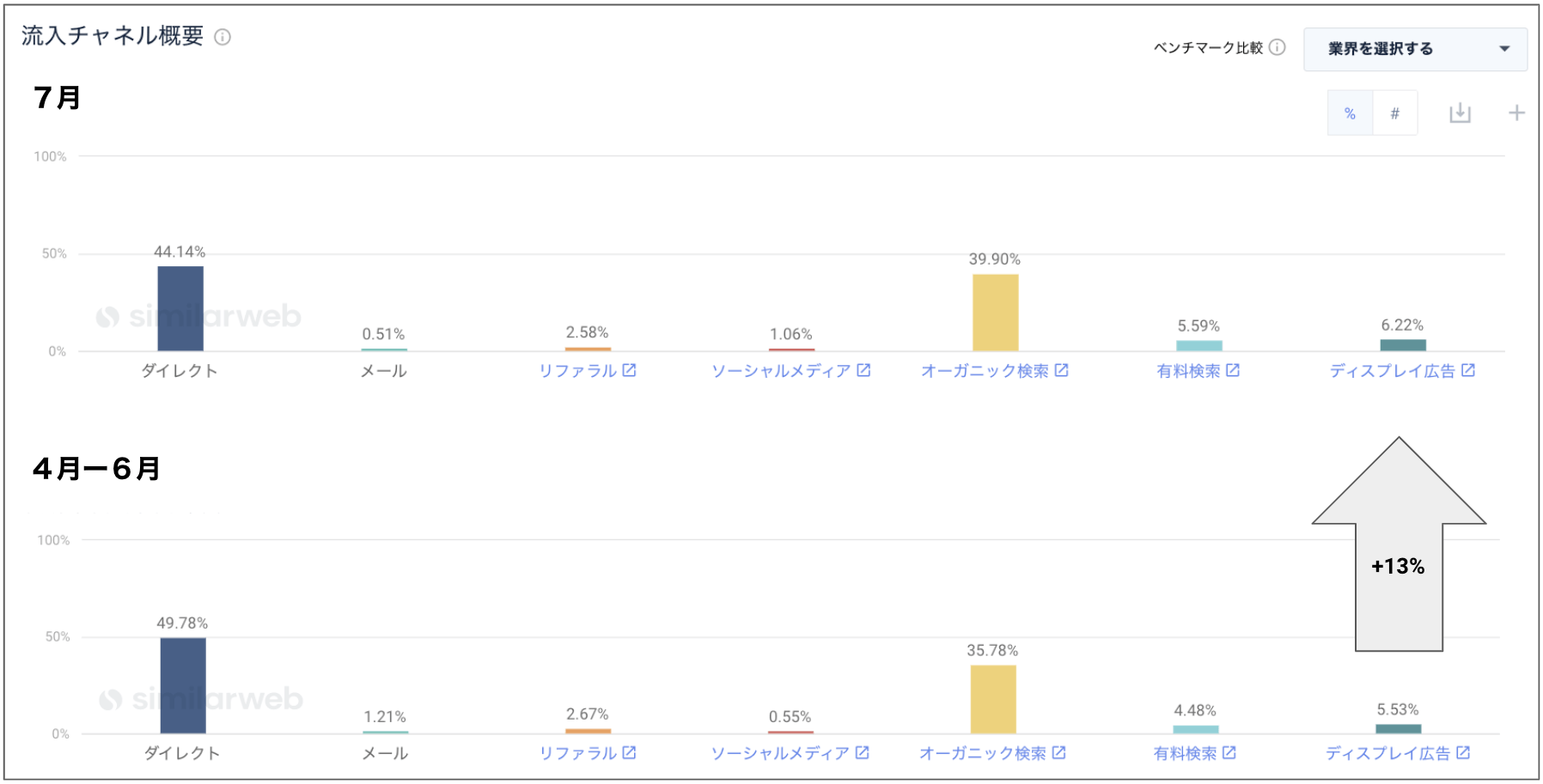
Task: Click the info icon next to ベンチマーク比較
Action: click(1278, 47)
